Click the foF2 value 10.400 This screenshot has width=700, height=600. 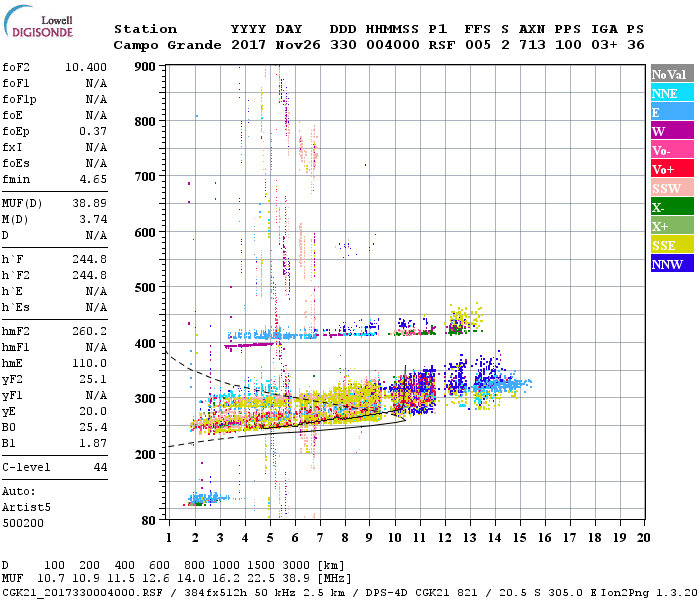[86, 66]
